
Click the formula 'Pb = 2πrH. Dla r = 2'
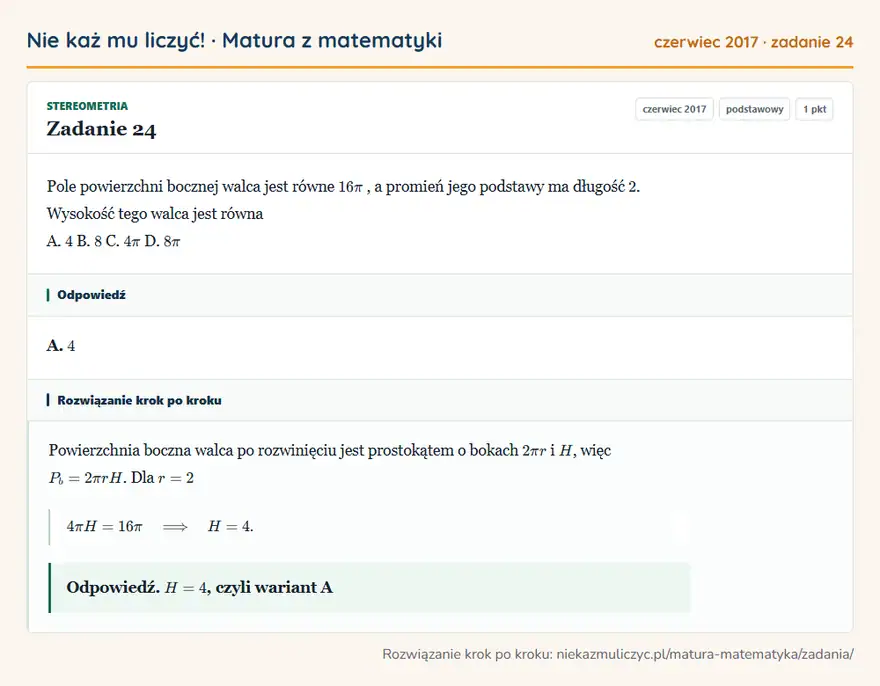point(121,478)
